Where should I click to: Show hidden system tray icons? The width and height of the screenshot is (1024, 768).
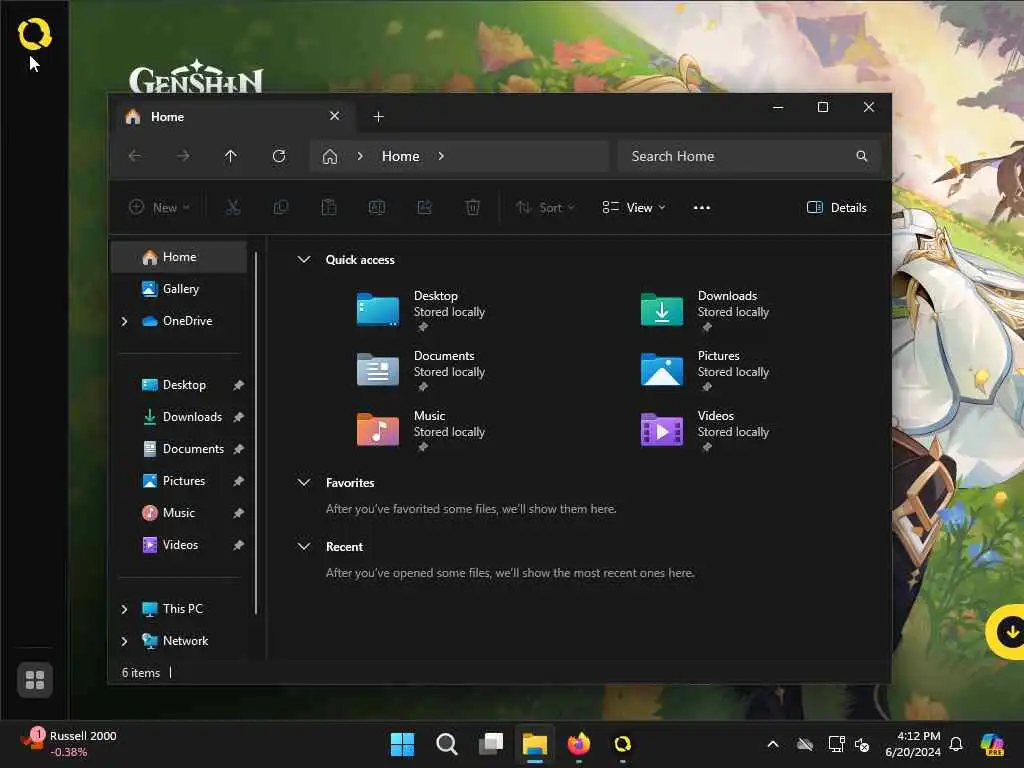[x=773, y=744]
